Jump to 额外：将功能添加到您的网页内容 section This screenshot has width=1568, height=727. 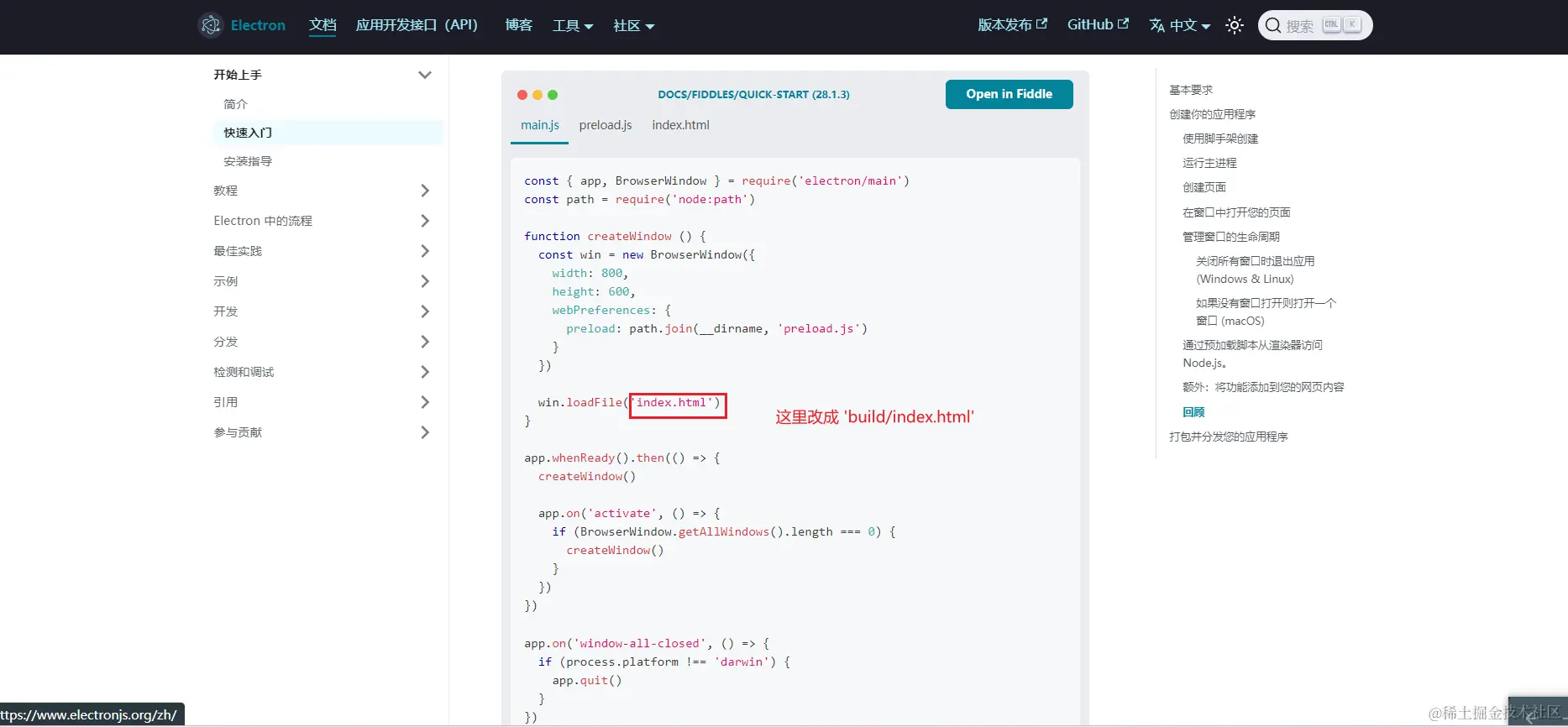1263,387
